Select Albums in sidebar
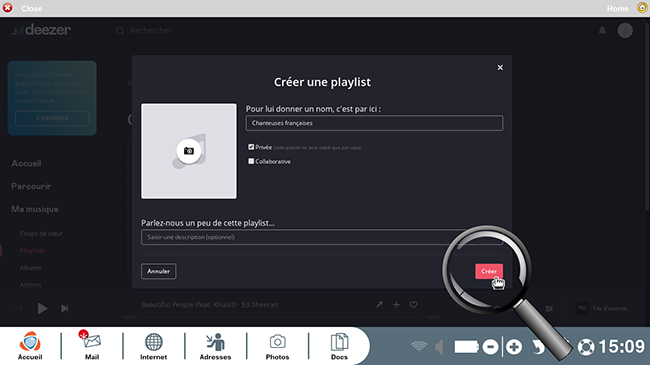 point(31,268)
